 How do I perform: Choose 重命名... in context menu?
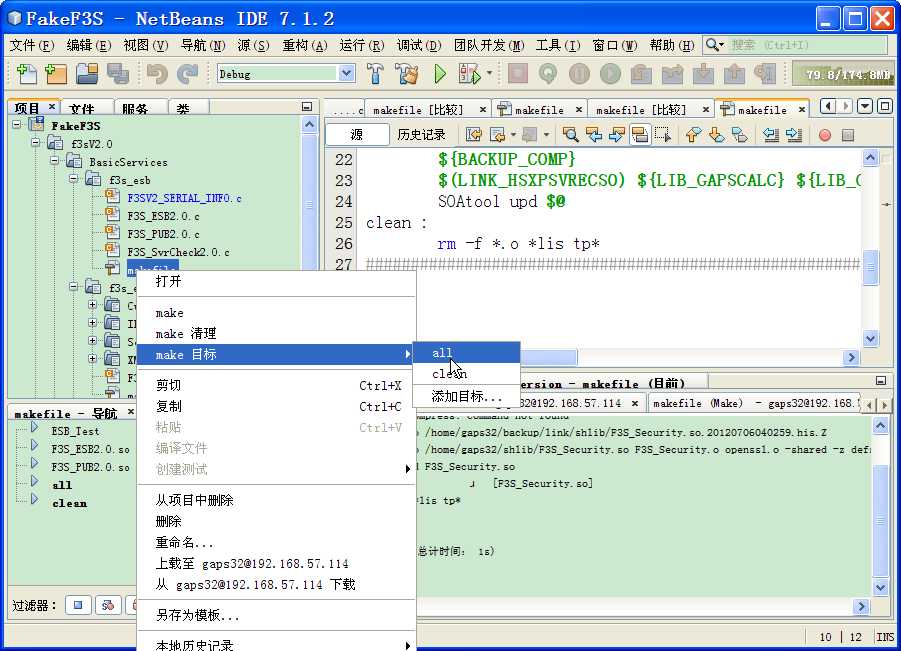click(x=276, y=542)
